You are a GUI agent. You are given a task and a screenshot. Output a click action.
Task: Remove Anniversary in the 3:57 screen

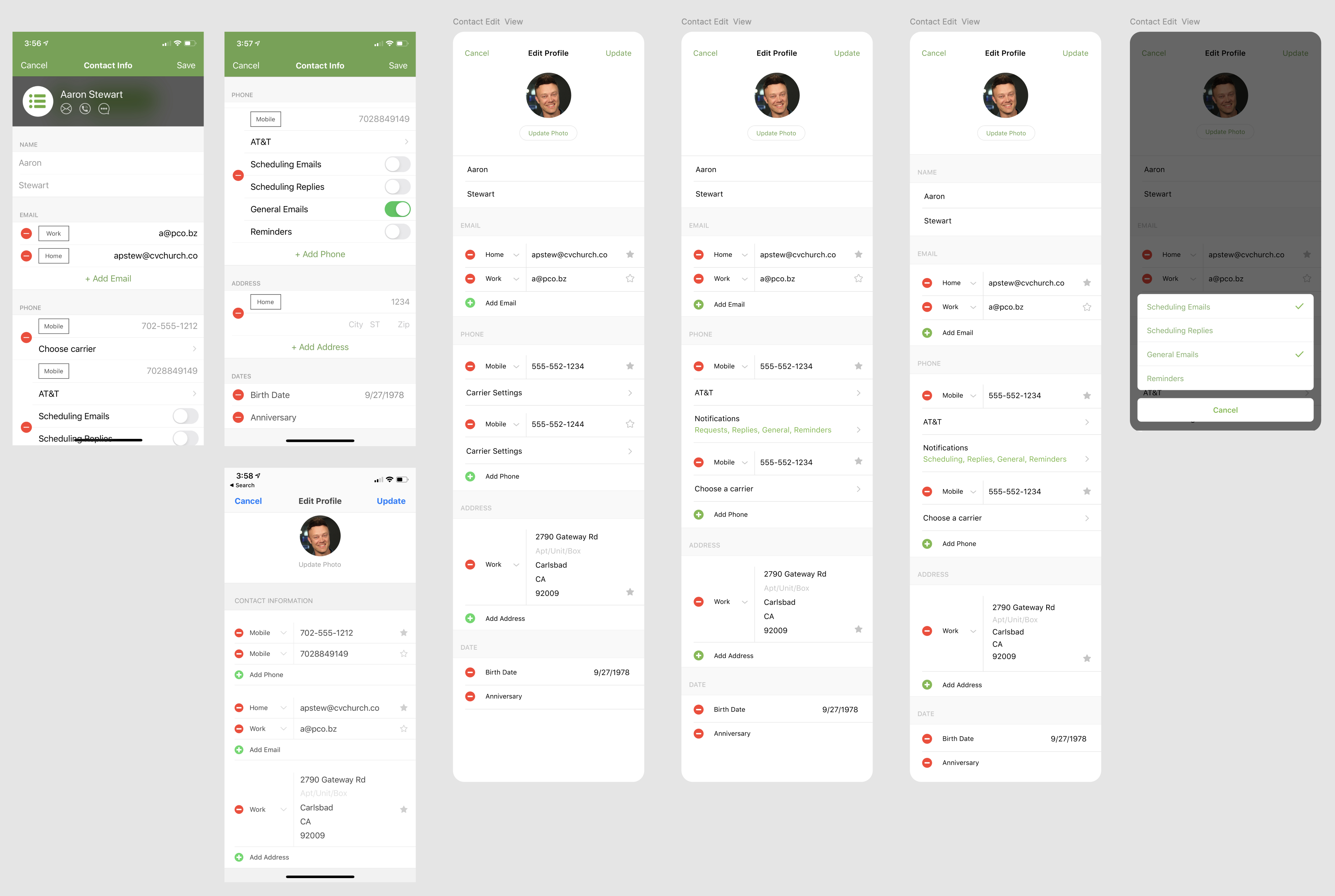tap(238, 417)
